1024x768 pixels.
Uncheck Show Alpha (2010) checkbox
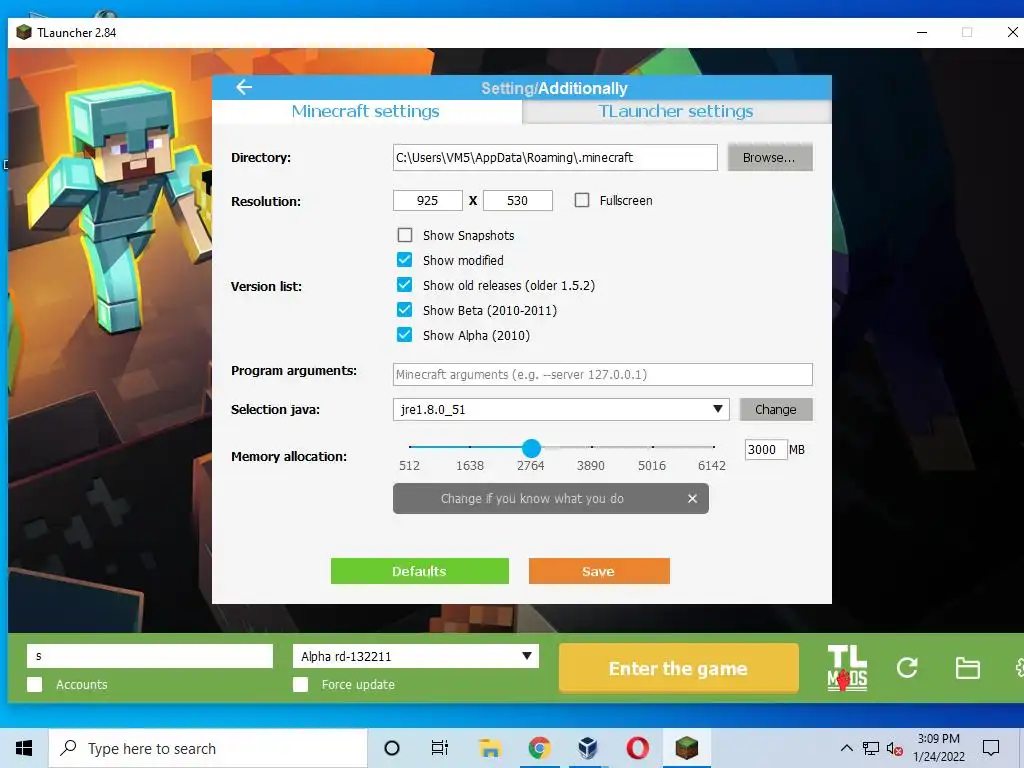pyautogui.click(x=405, y=335)
